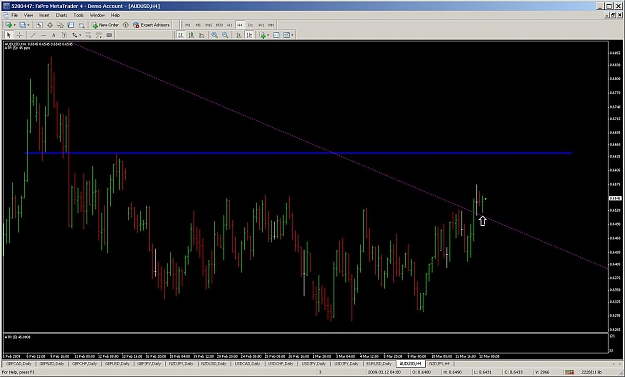Viewport: 625px width, 377px height.
Task: Open the Tools menu
Action: coord(79,15)
